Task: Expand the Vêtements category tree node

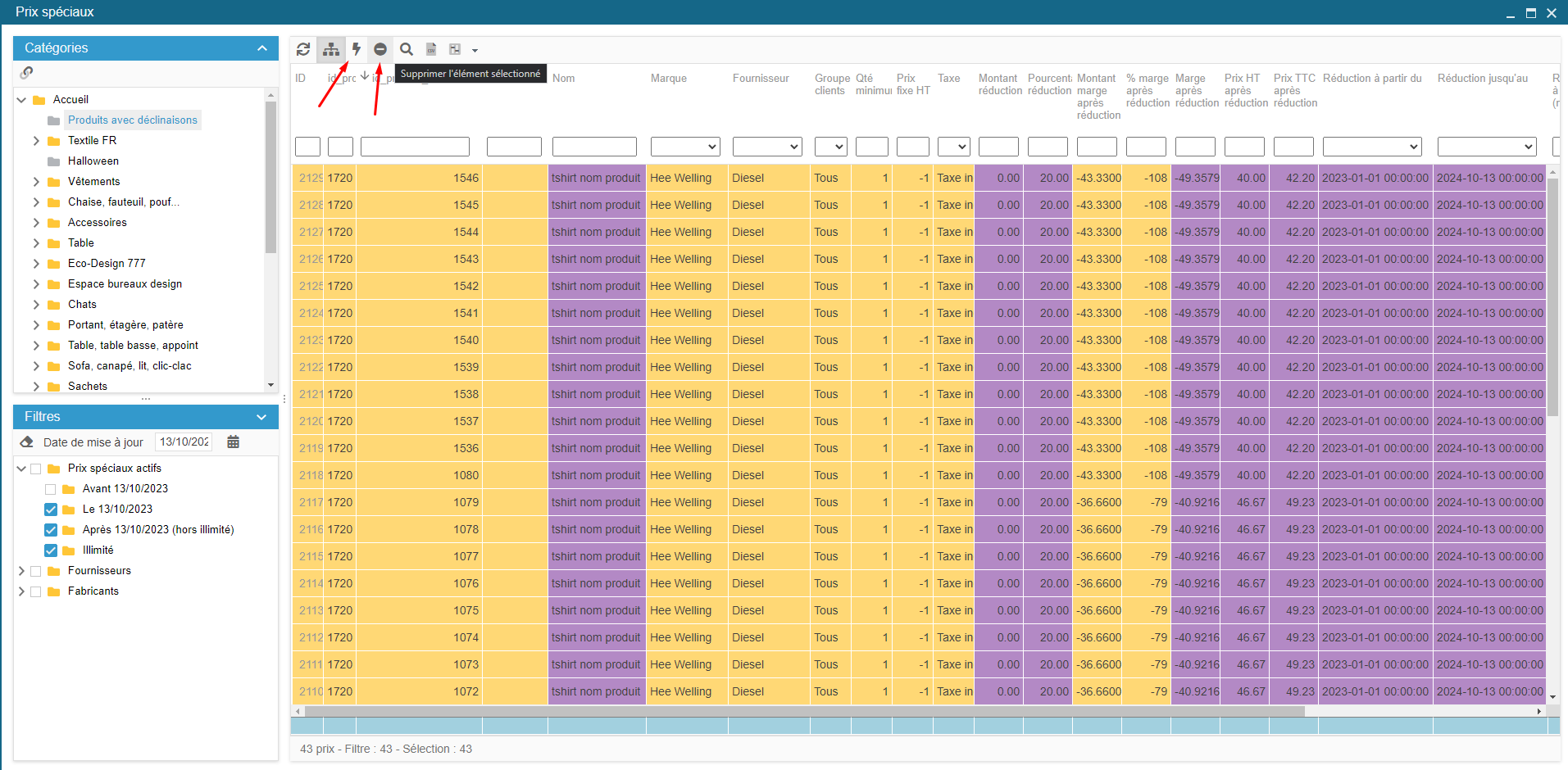Action: point(36,182)
